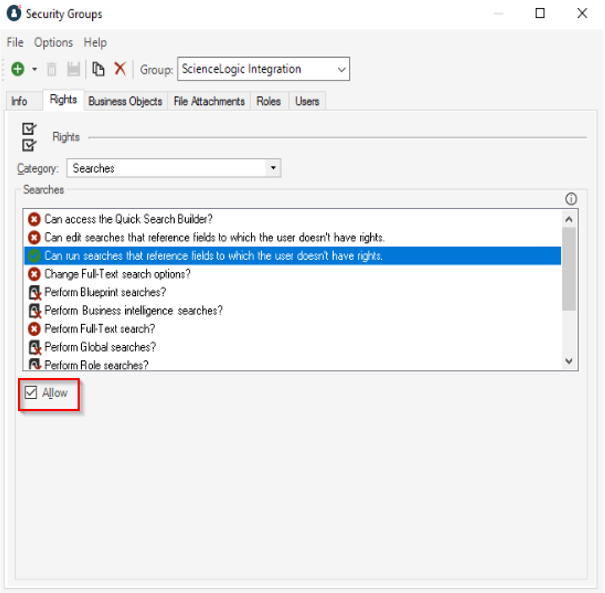Select 'Can access the Quick Search Builder?'
This screenshot has width=605, height=593.
click(x=128, y=219)
